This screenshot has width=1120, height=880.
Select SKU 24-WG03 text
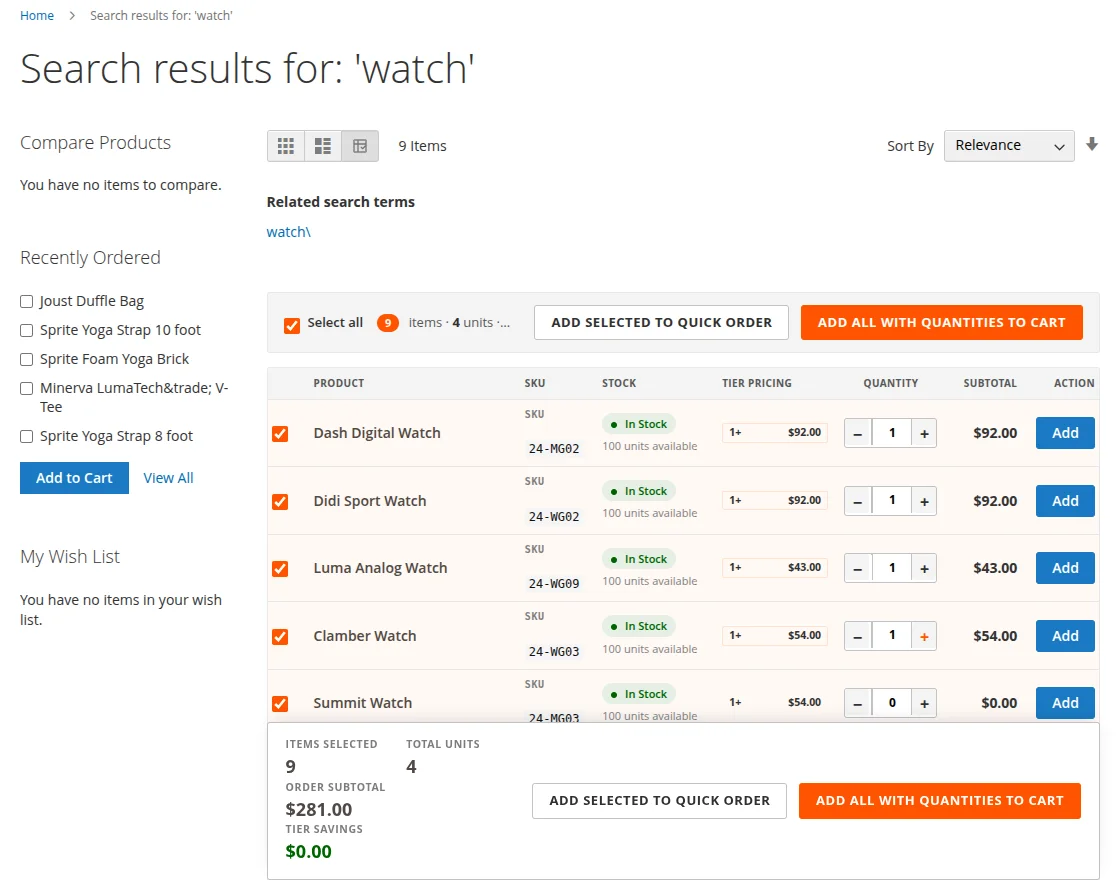point(554,651)
